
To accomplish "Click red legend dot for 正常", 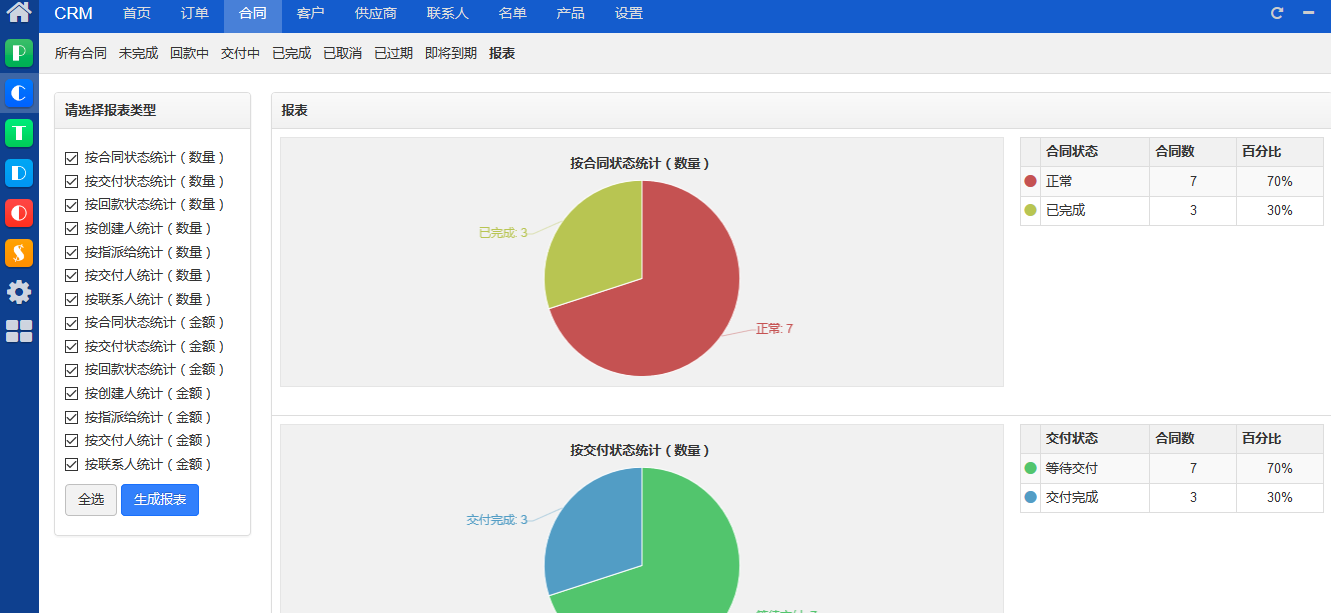I will click(1031, 182).
